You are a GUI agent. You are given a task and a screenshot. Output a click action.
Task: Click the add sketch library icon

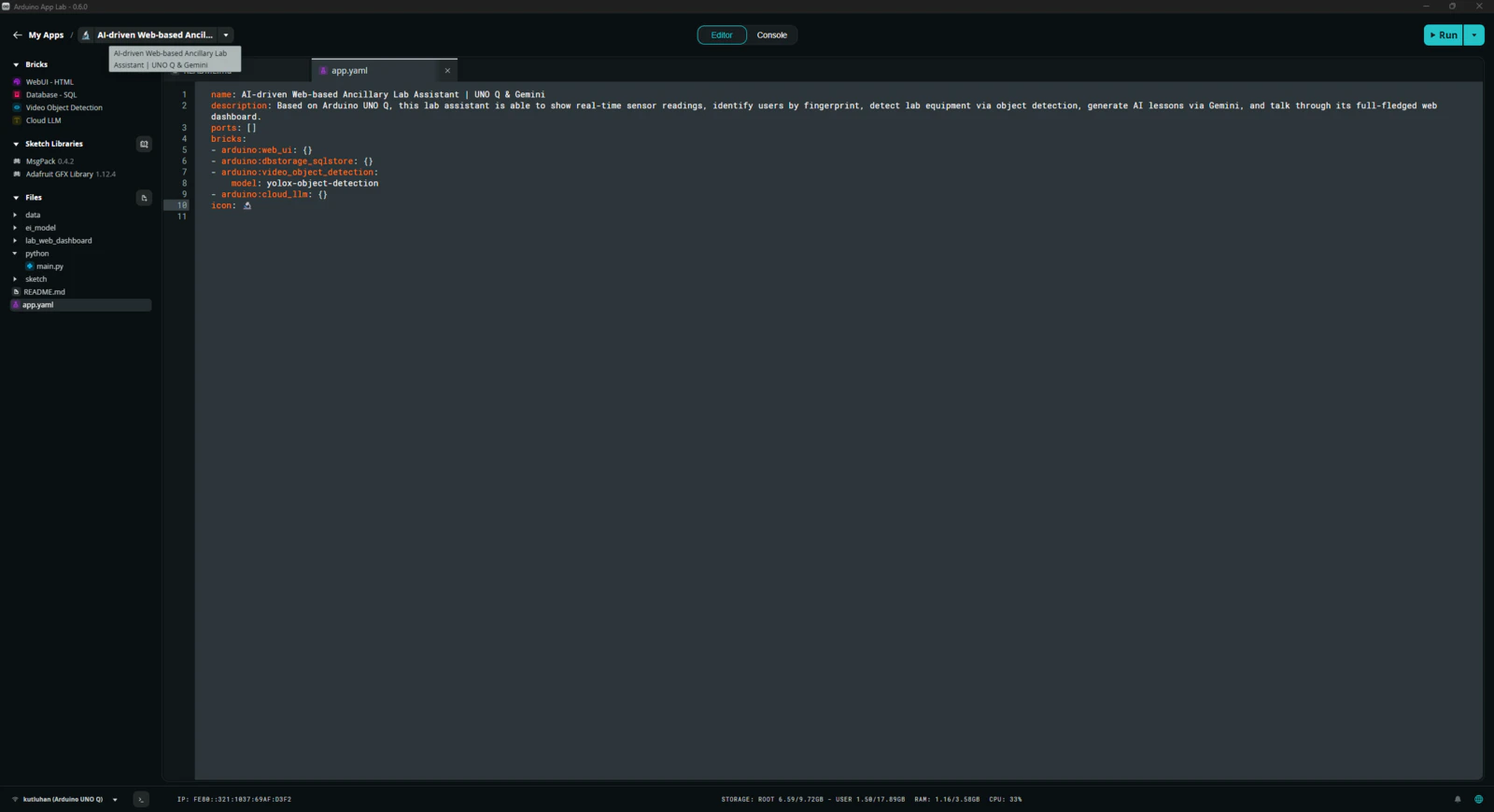144,144
